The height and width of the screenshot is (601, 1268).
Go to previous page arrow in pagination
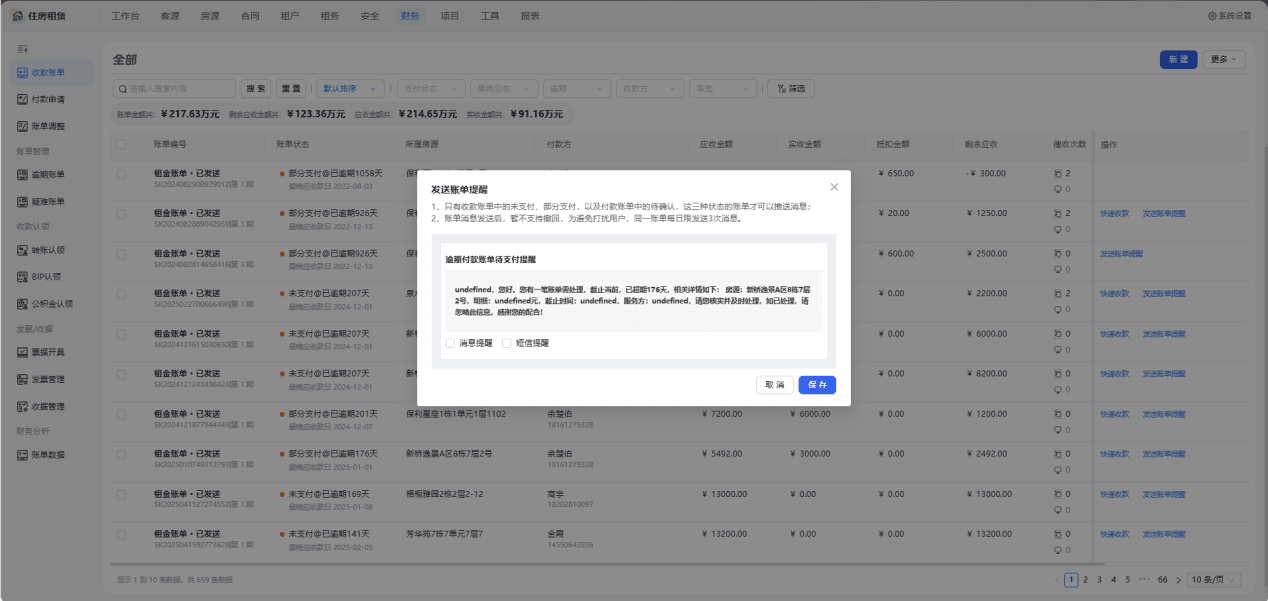1057,579
